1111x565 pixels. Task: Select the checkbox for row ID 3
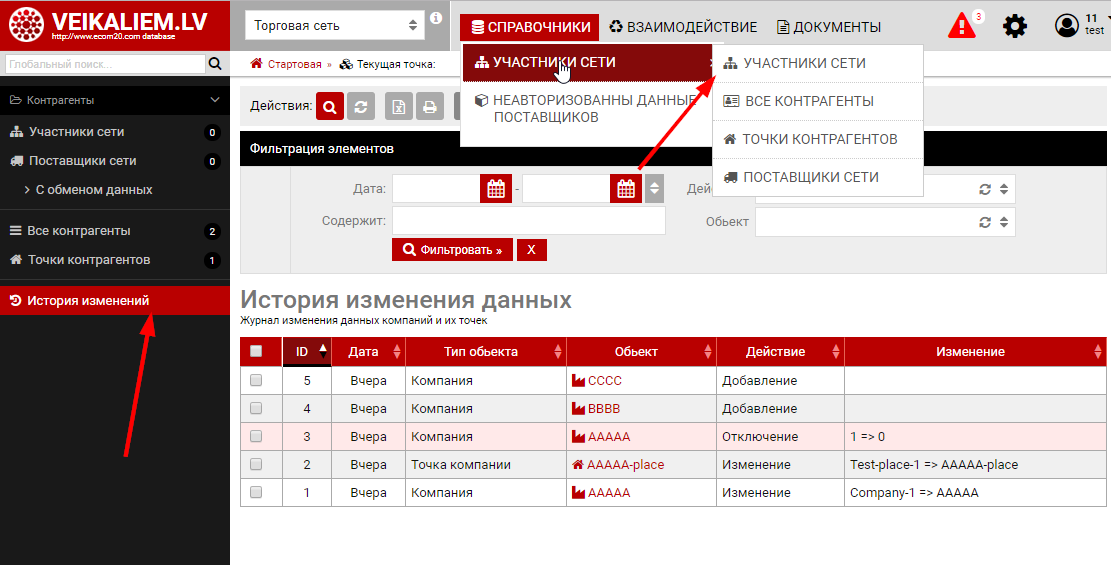(256, 437)
